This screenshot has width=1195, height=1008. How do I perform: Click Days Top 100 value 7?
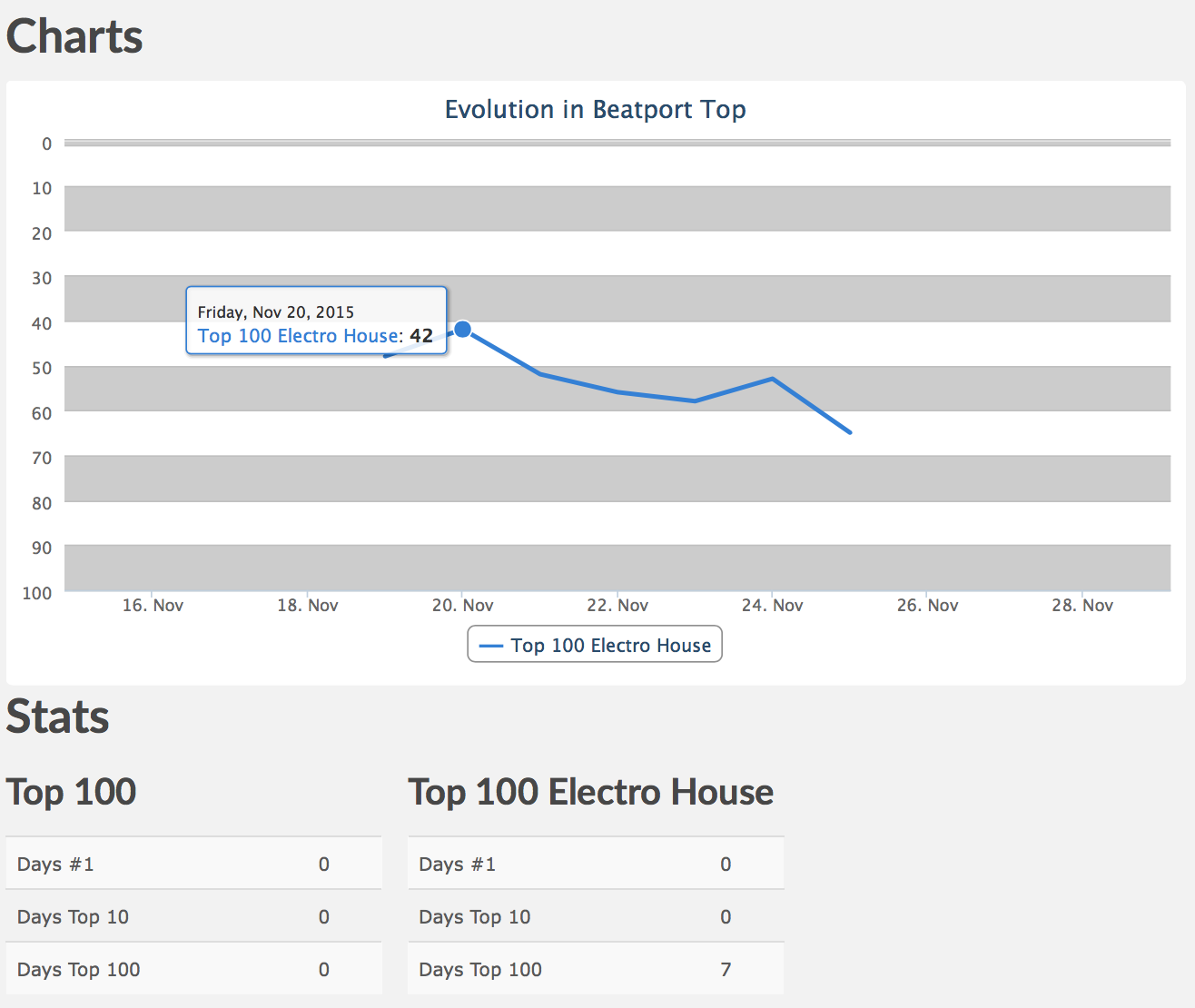tap(726, 970)
